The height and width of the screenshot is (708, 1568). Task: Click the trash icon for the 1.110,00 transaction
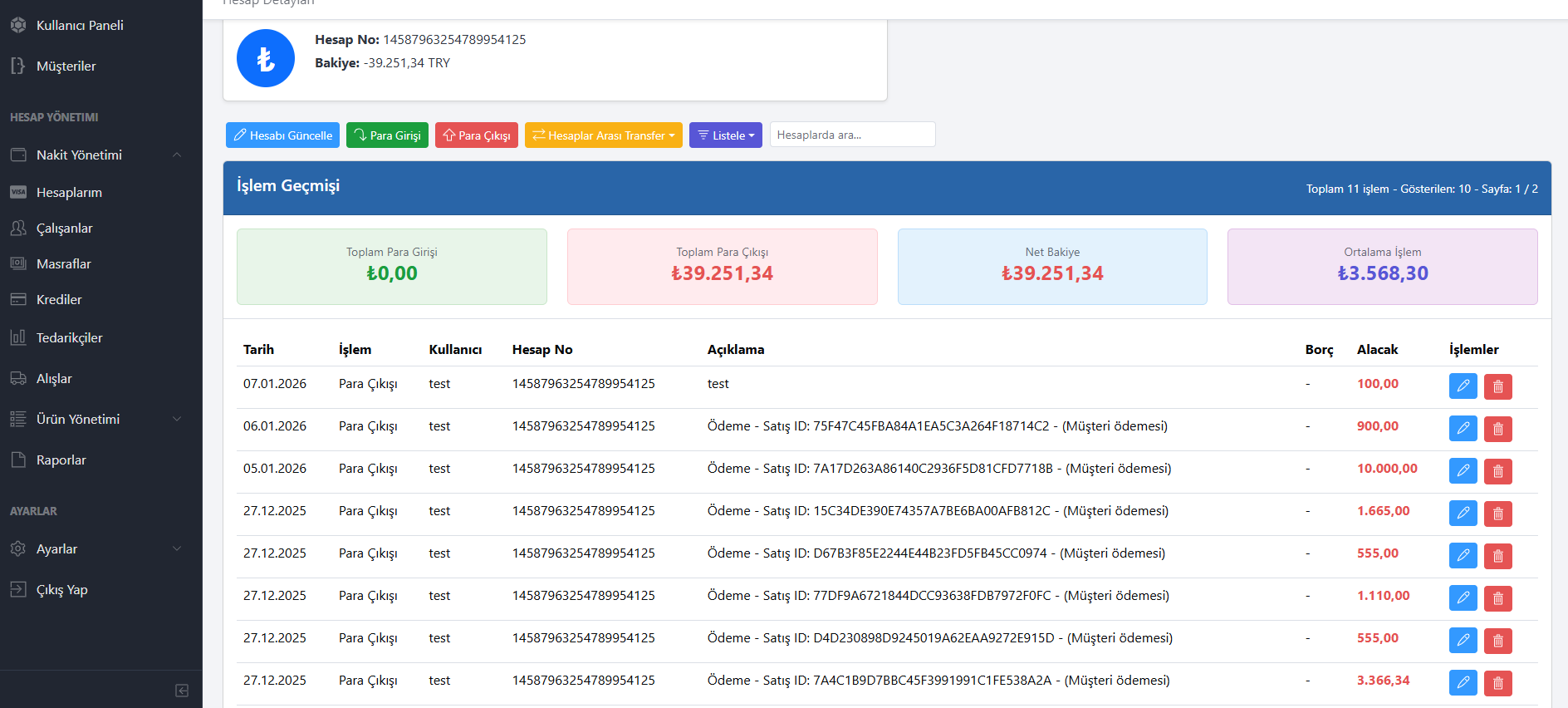point(1497,598)
